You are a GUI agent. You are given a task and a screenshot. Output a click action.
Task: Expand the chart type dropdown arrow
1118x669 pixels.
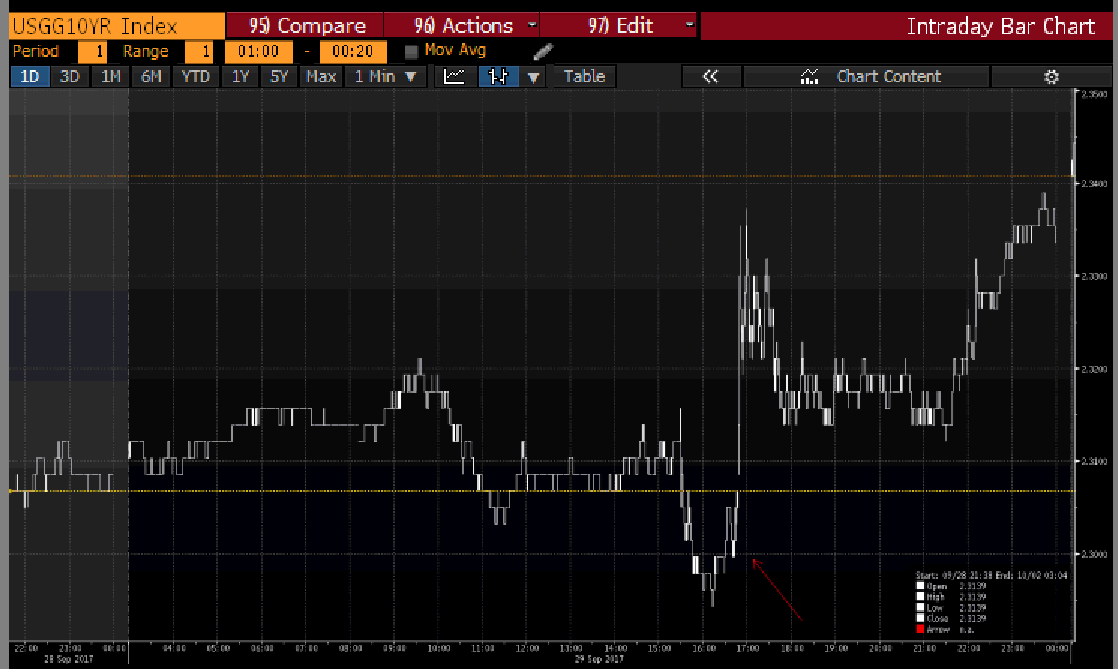click(x=534, y=76)
